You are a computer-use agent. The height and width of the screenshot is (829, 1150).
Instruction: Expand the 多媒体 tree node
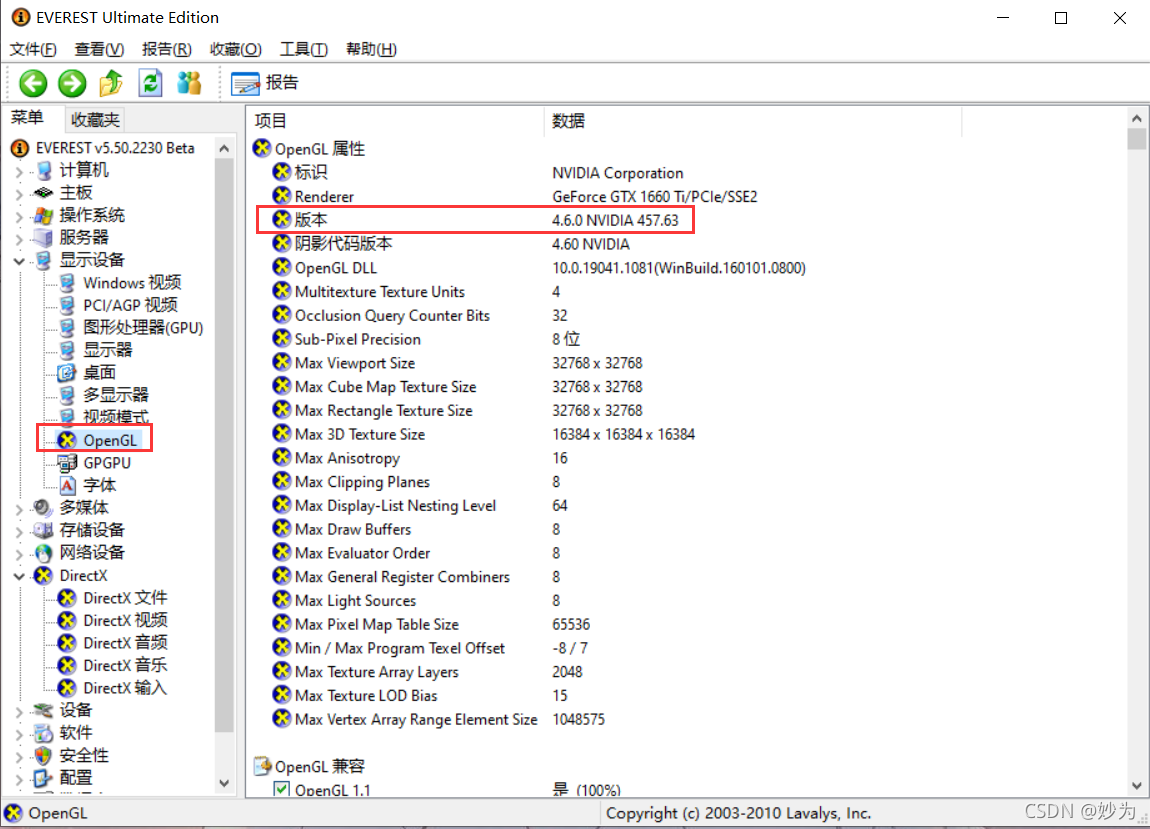click(x=19, y=508)
